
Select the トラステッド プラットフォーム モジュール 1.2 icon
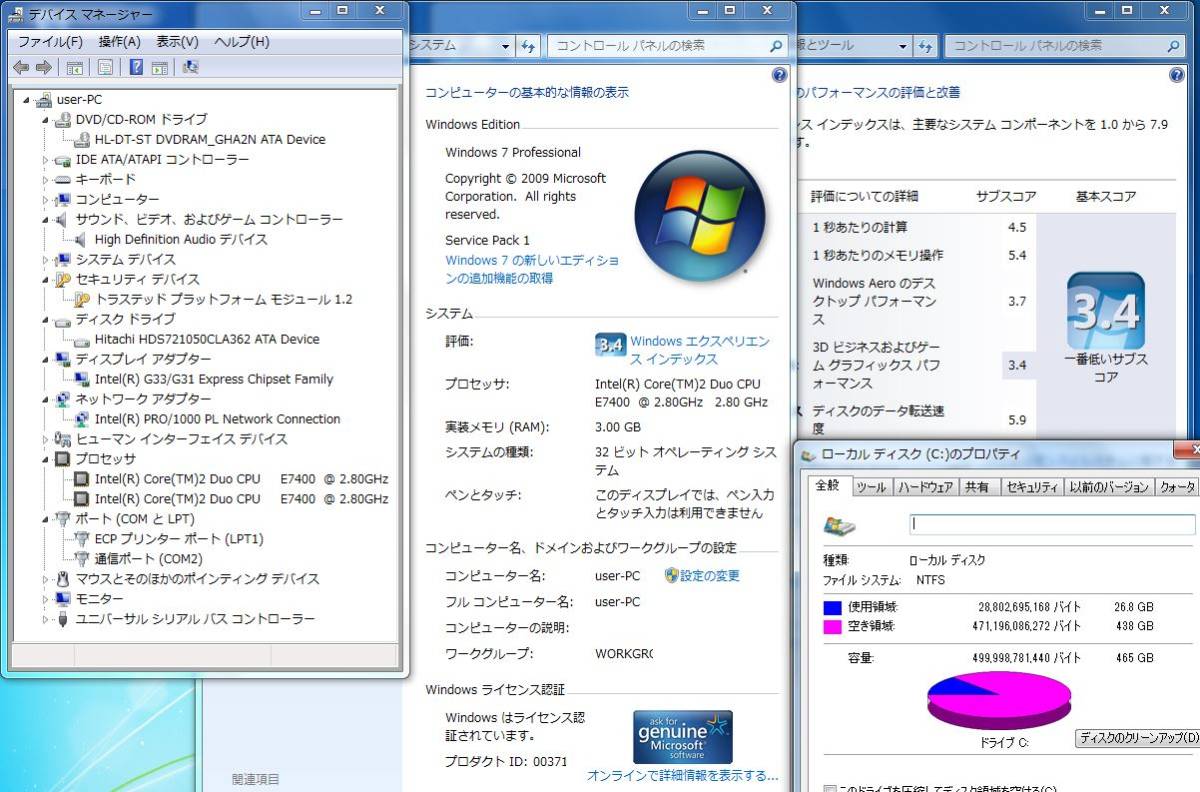click(82, 299)
